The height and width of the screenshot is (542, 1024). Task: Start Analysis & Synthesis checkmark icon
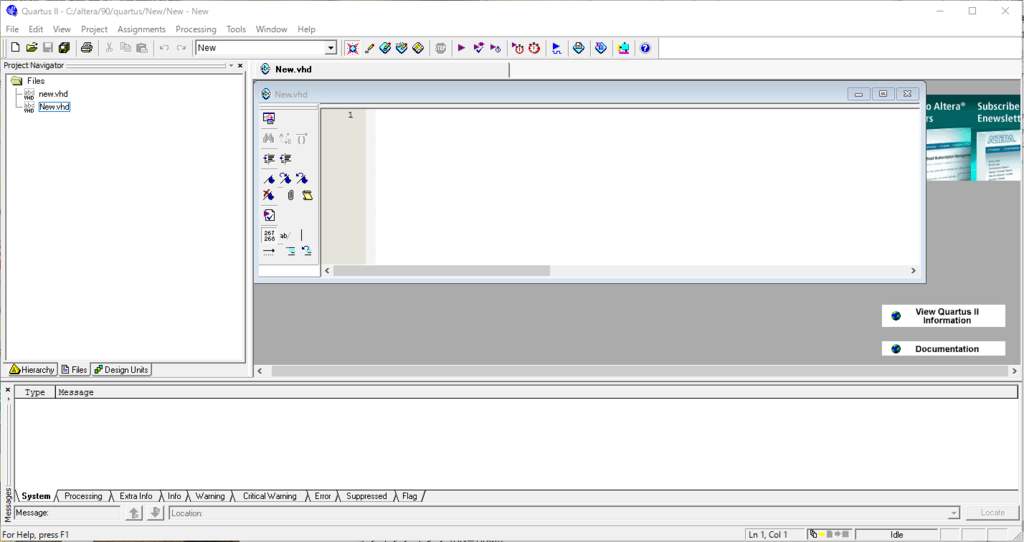[479, 48]
